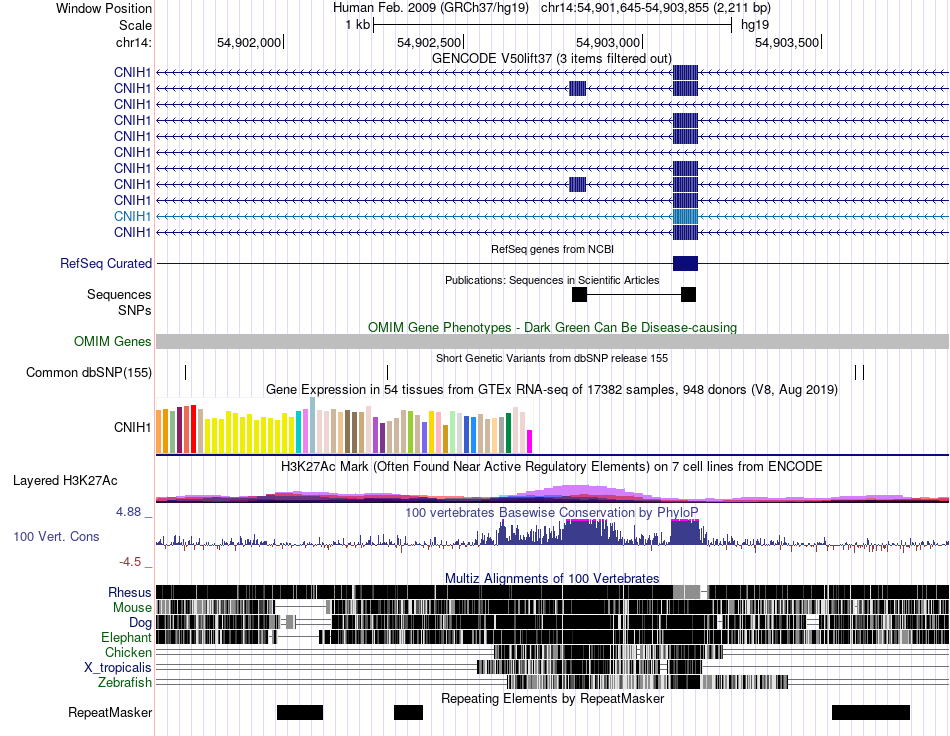Screen dimensions: 950x736
Task: Open Repeating Elements by RepeatMasker title
Action: [553, 698]
